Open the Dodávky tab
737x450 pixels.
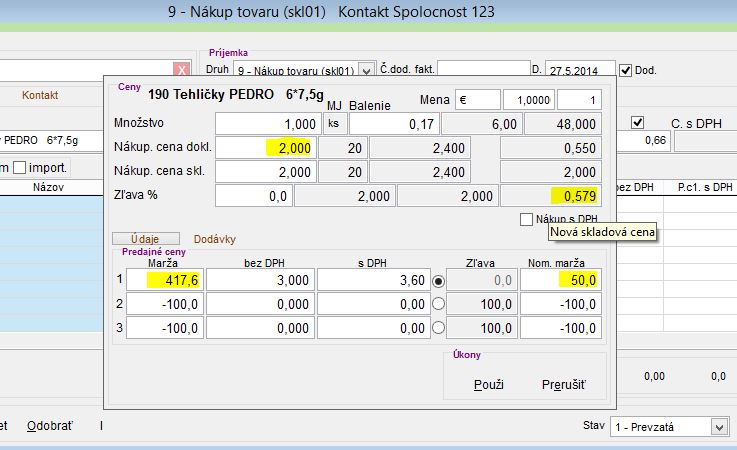[215, 239]
